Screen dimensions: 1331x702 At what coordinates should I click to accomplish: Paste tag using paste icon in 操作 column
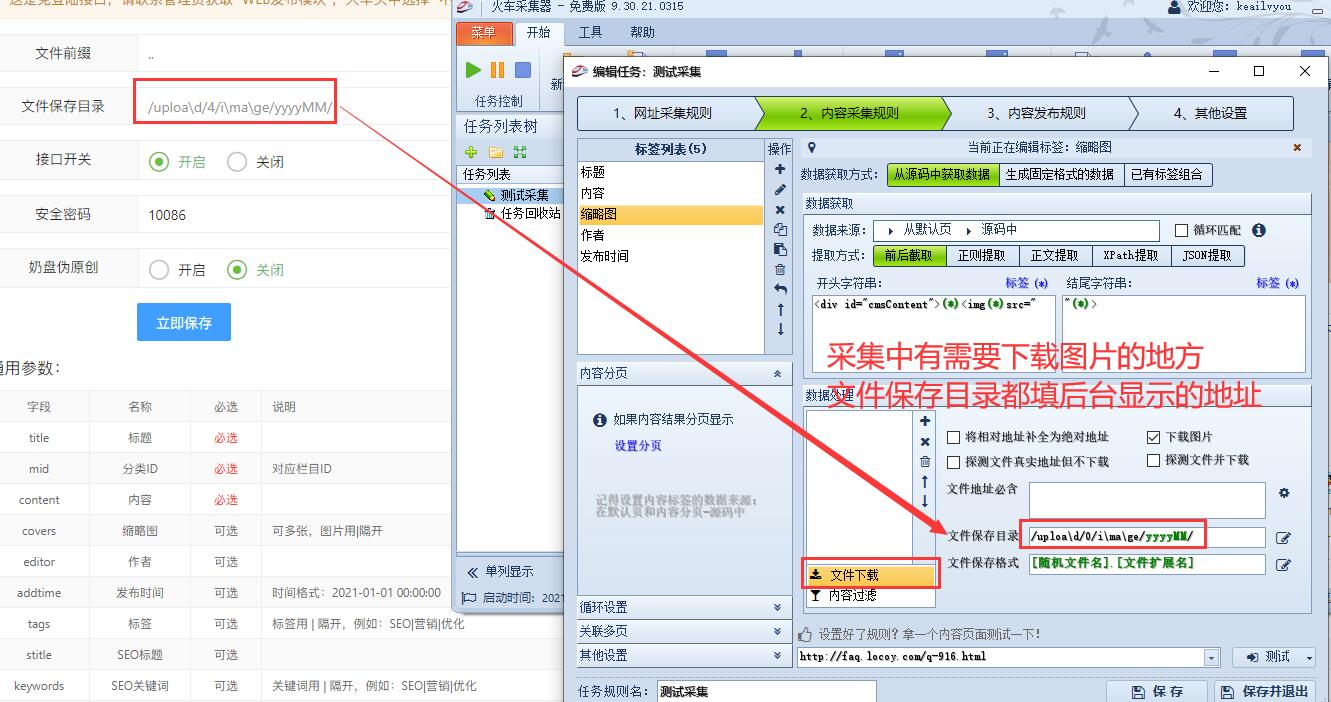[780, 249]
